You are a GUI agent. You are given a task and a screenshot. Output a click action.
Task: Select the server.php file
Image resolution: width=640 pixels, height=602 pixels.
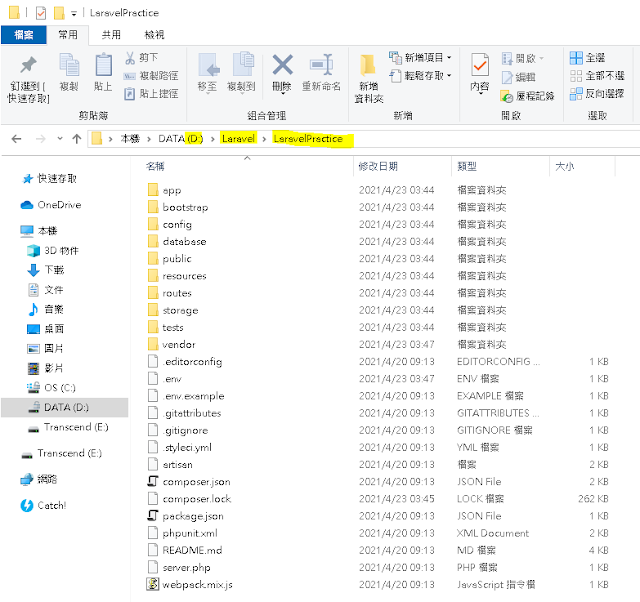click(x=179, y=567)
